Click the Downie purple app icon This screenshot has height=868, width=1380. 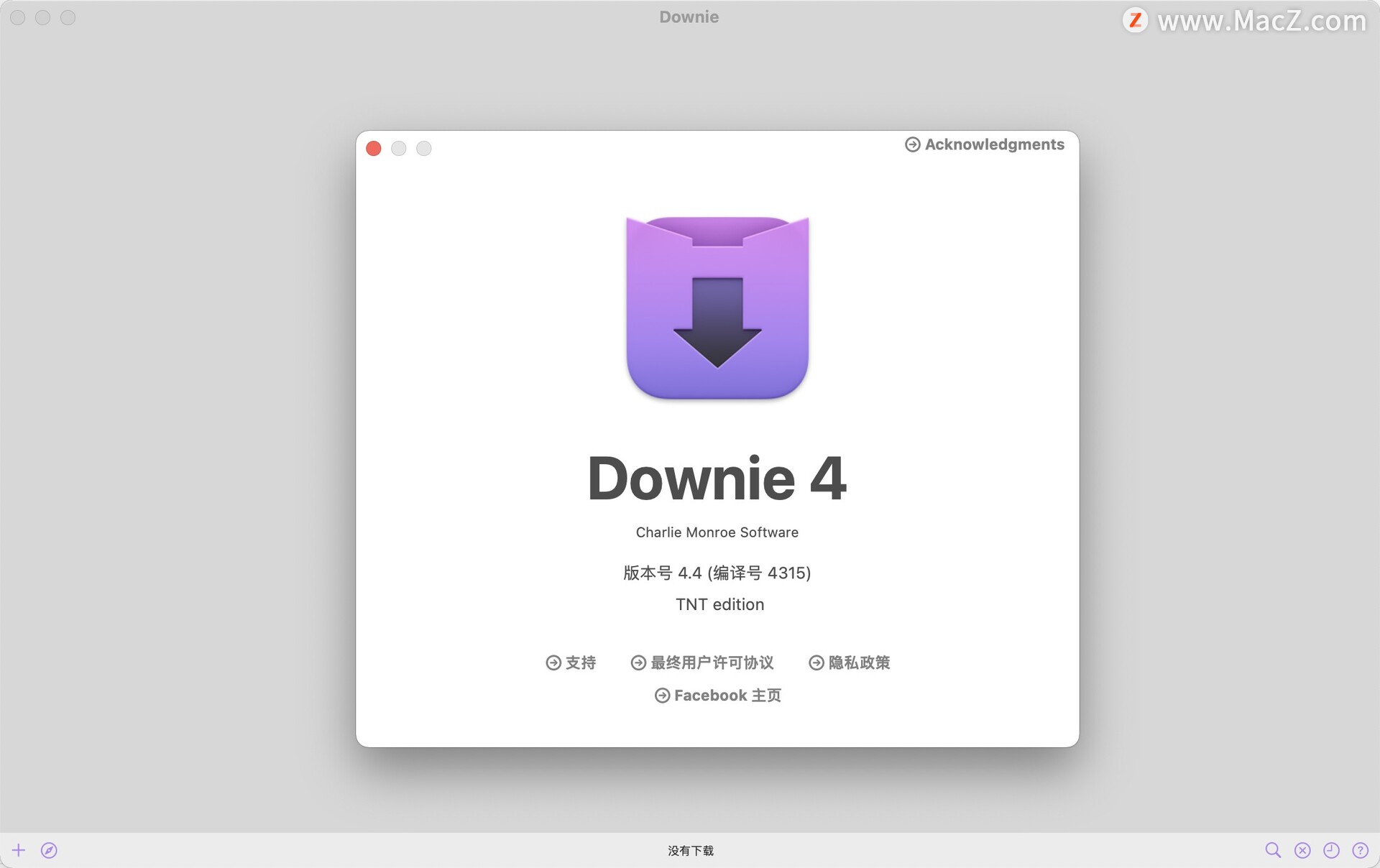pos(717,308)
